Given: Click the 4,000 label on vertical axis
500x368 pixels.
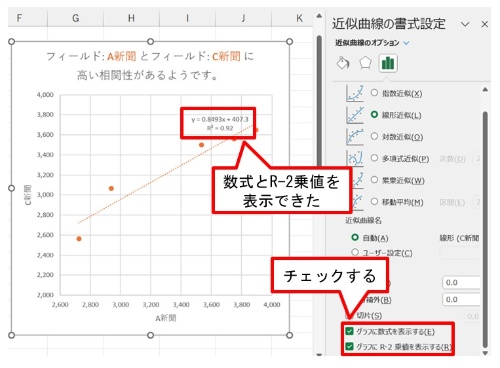Looking at the screenshot, I should (x=45, y=95).
